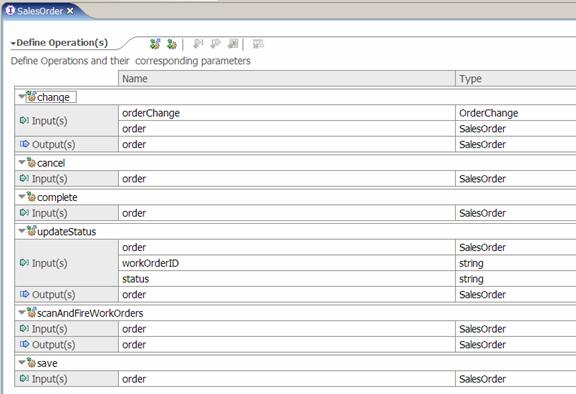Select the scanAndFireWorkOrders operation name

coord(90,313)
